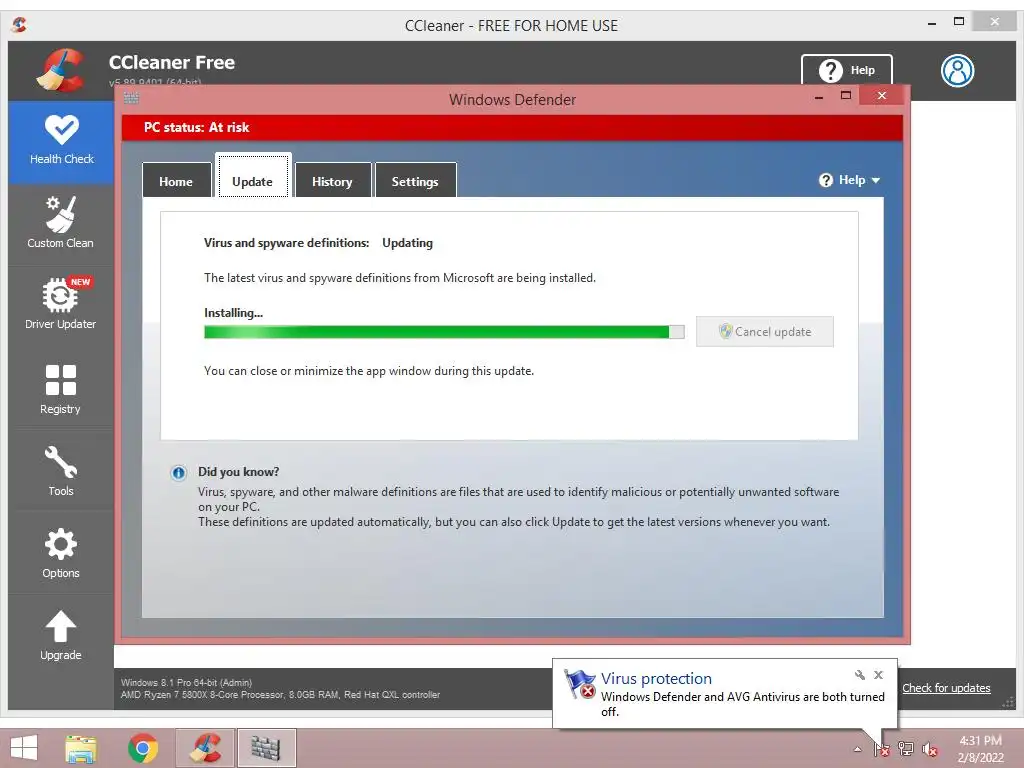
Task: Click CCleaner Help button
Action: click(x=847, y=70)
